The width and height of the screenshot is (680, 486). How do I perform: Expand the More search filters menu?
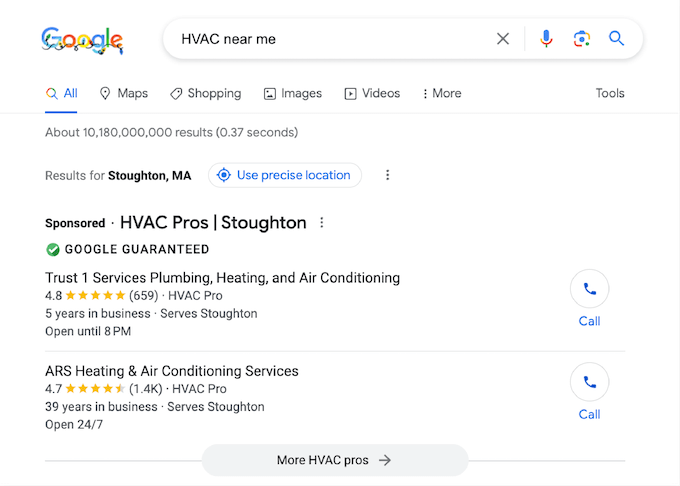coord(441,93)
